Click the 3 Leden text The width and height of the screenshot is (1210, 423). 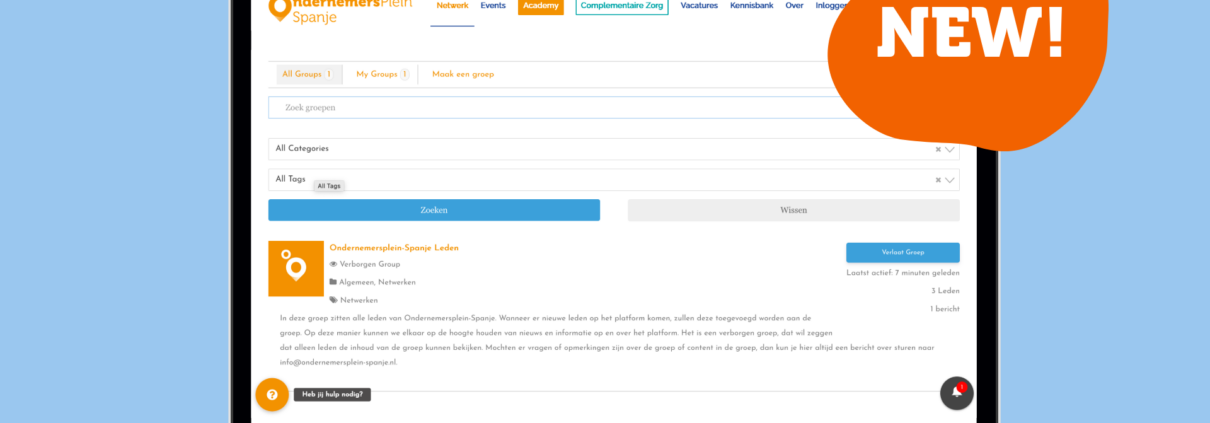(x=945, y=291)
